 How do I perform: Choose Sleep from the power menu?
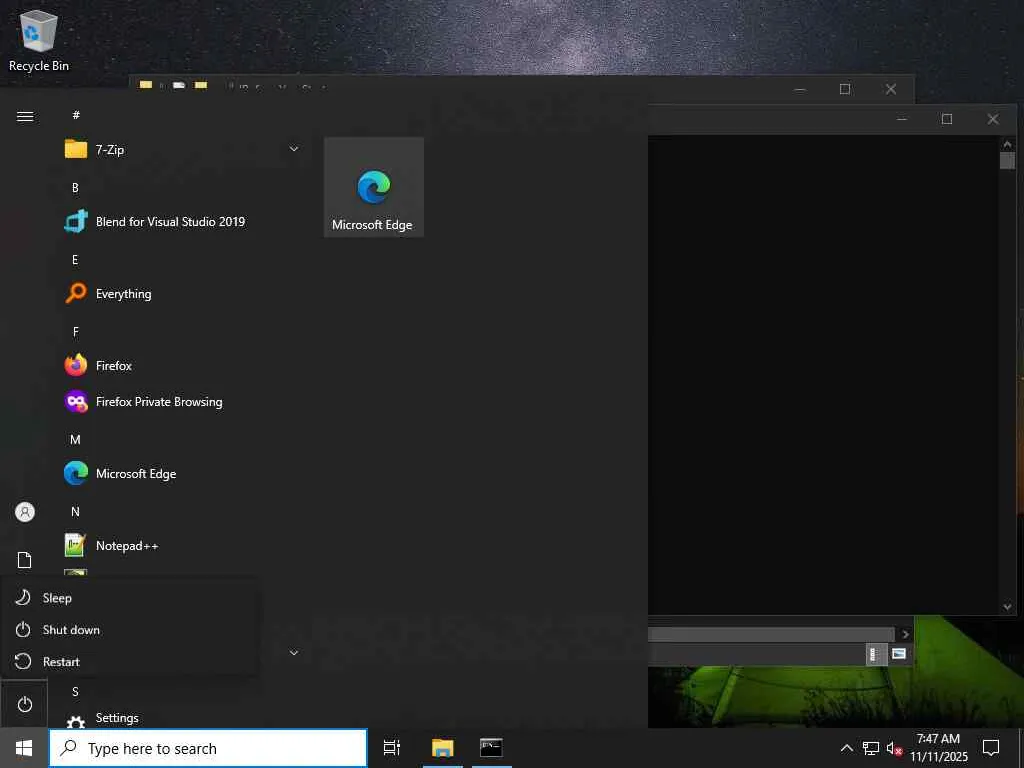click(129, 598)
